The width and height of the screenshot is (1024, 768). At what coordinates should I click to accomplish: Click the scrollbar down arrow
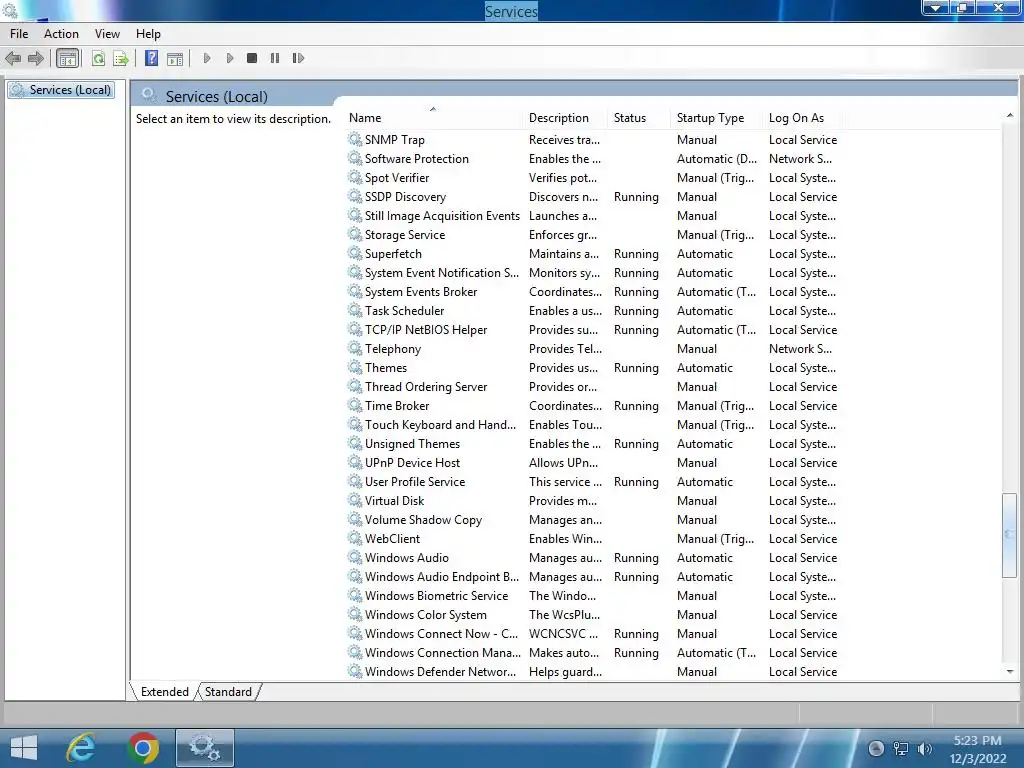[1010, 671]
